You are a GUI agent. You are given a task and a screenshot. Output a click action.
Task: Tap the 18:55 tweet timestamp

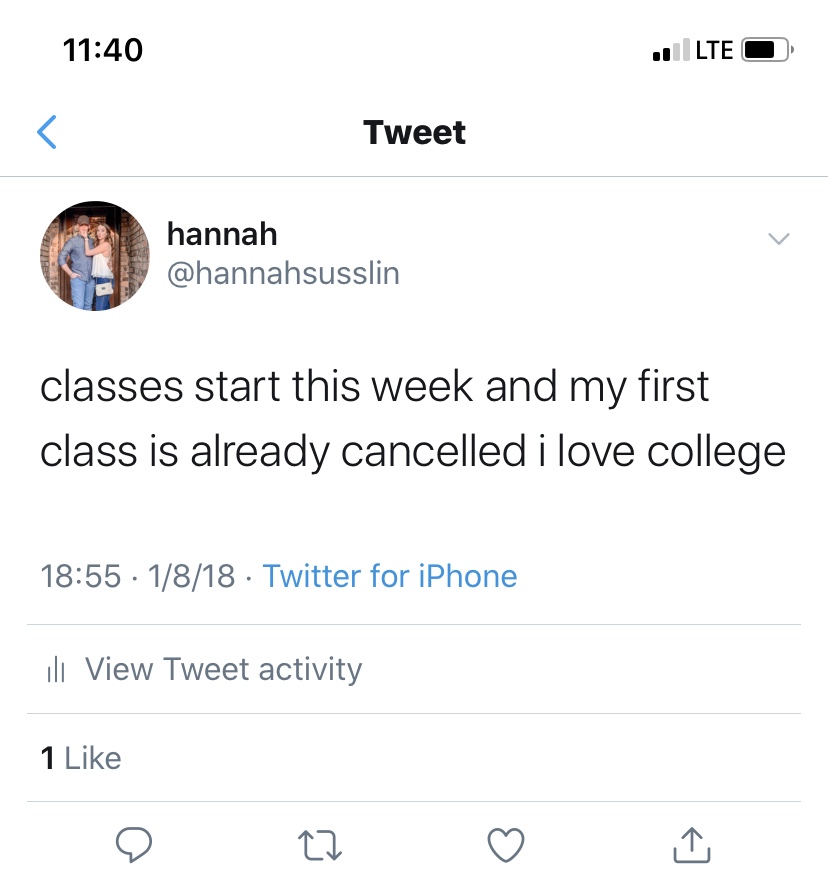point(81,576)
